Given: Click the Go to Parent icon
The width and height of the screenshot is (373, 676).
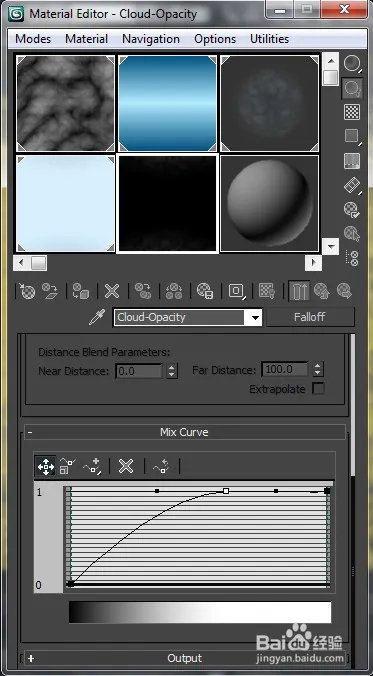Looking at the screenshot, I should tap(320, 291).
